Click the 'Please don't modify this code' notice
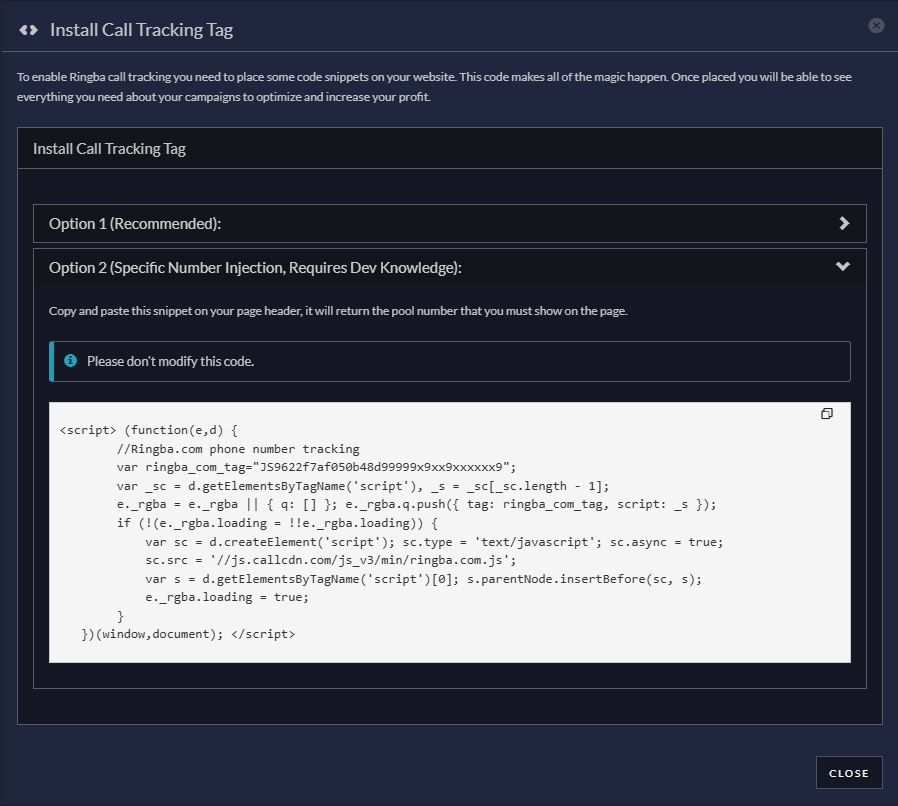The image size is (898, 806). click(450, 361)
